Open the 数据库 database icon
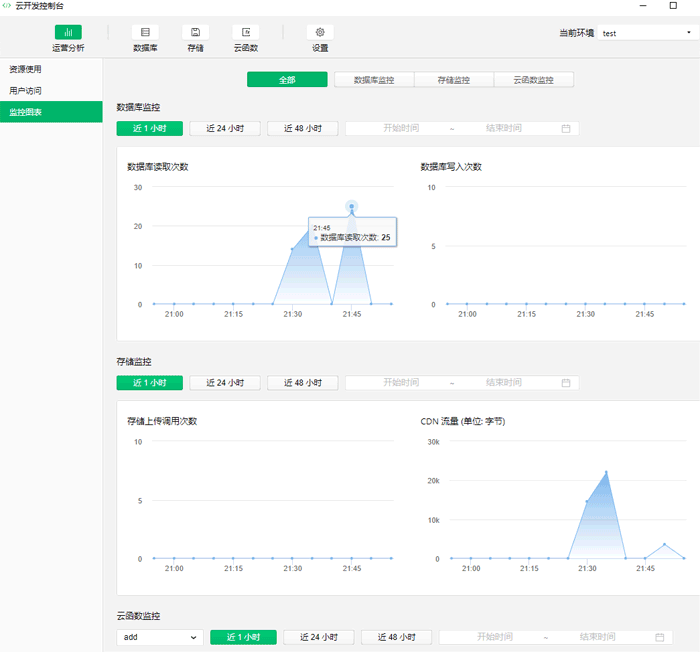The width and height of the screenshot is (700, 652). coord(145,32)
